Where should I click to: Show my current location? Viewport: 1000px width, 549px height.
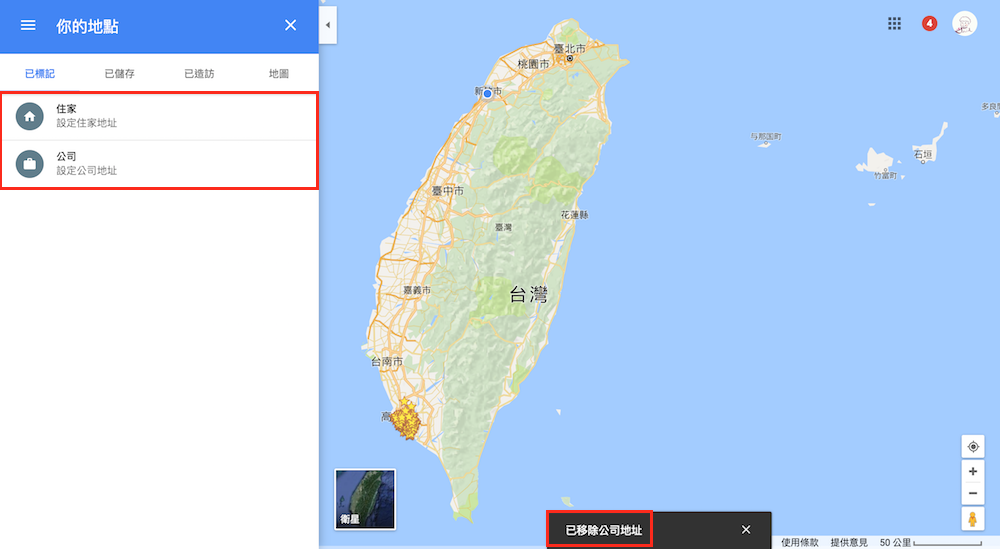973,446
